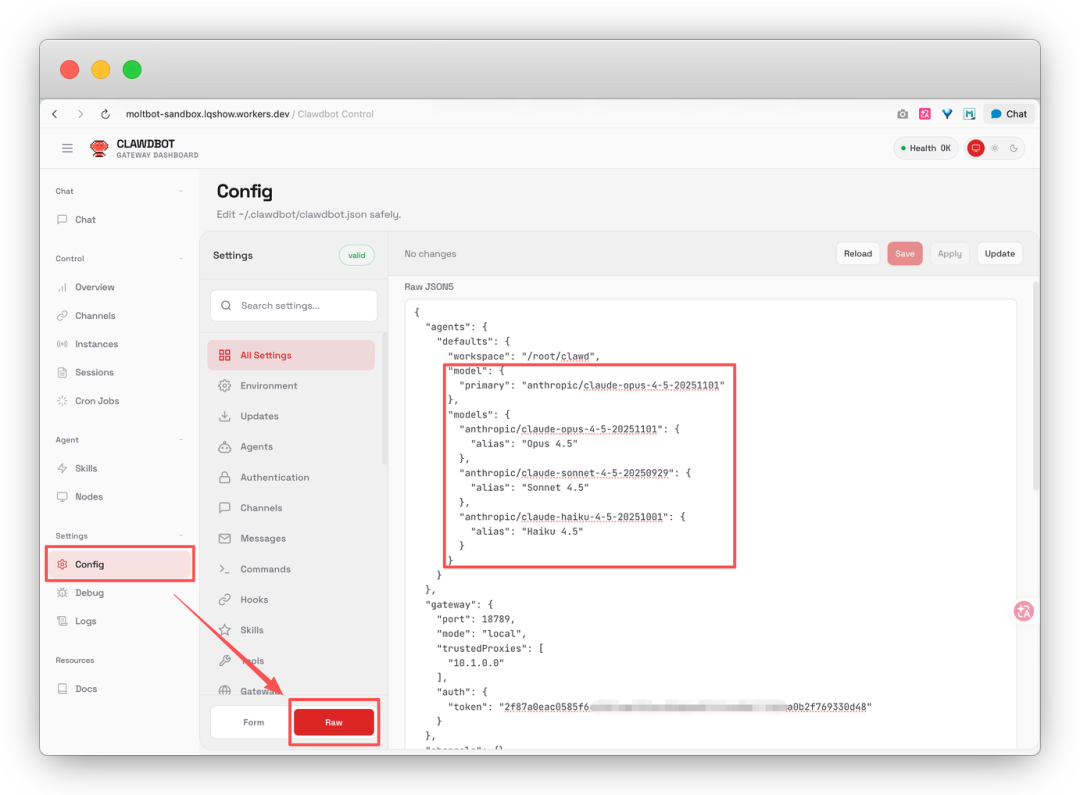Select system theme monitor icon

[x=976, y=148]
